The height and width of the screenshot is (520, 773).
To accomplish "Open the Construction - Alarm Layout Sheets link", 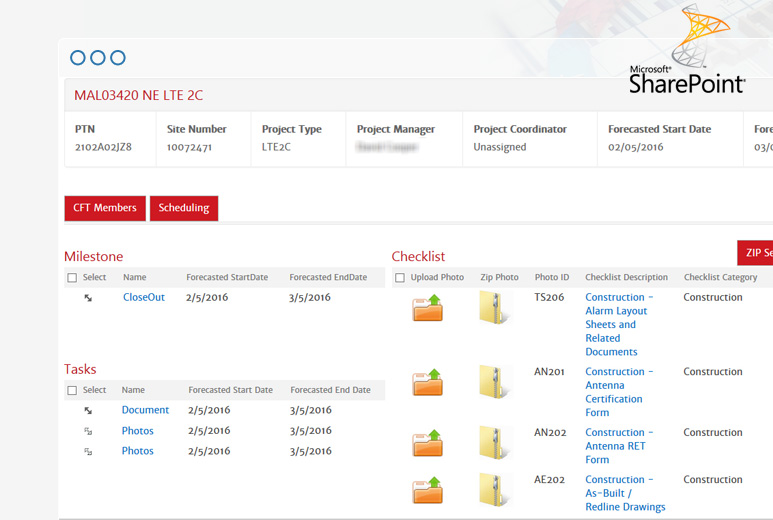I will [619, 324].
